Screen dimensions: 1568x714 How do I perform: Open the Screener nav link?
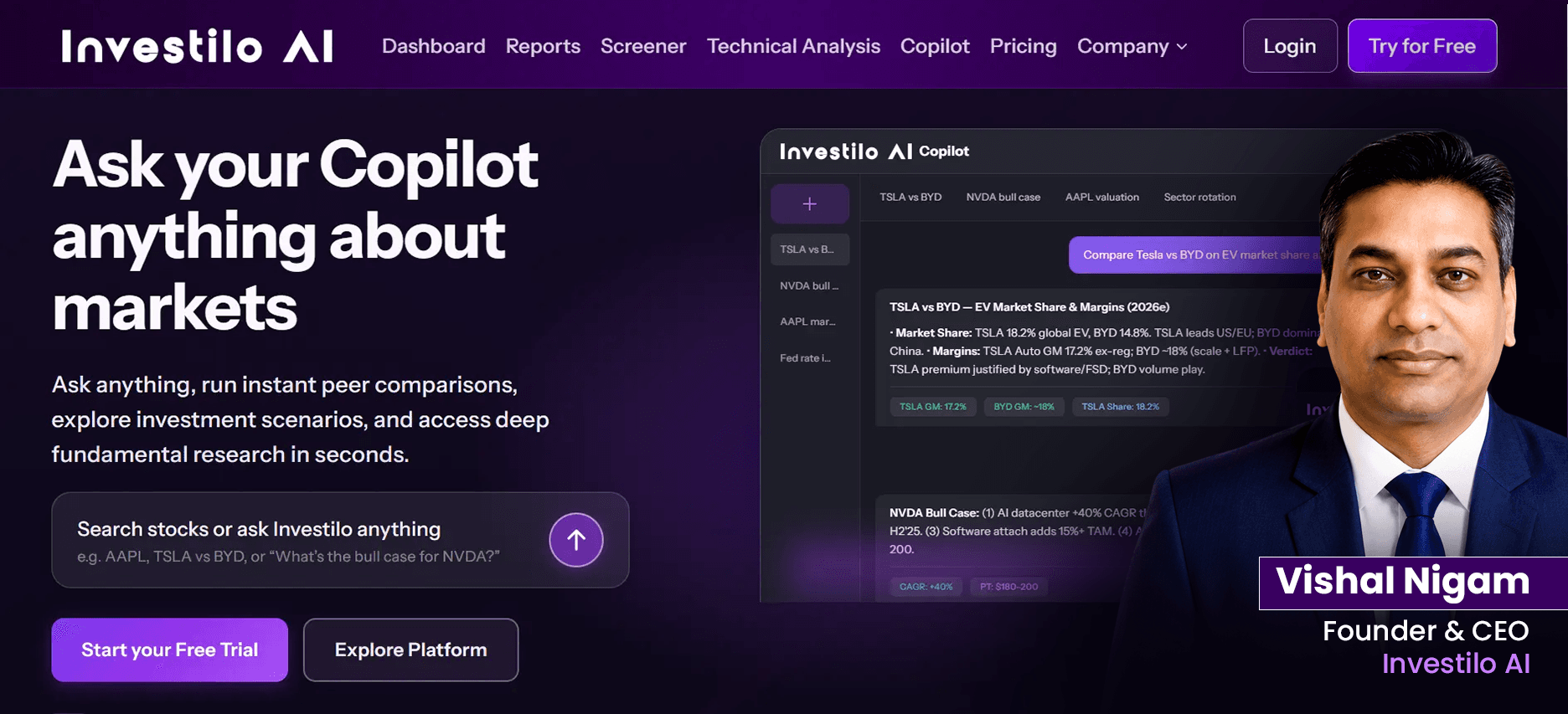click(643, 46)
